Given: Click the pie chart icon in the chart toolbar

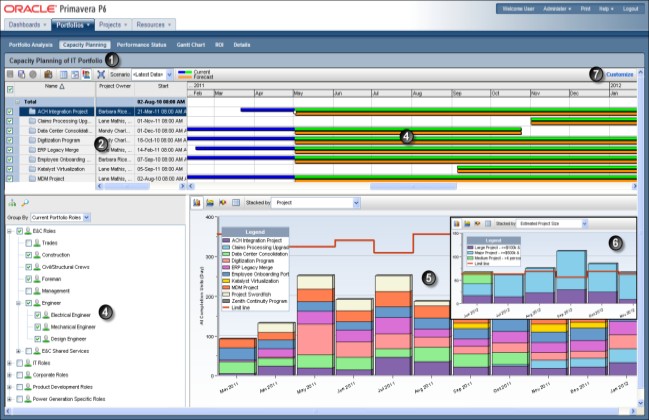Looking at the screenshot, I should (222, 203).
